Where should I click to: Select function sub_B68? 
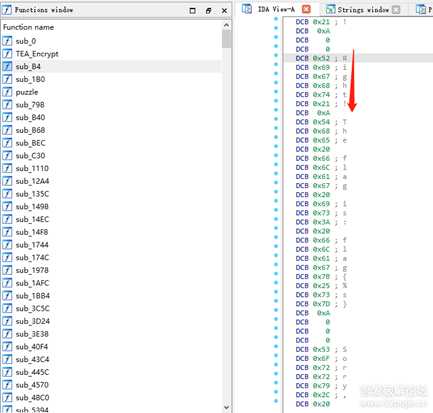30,130
